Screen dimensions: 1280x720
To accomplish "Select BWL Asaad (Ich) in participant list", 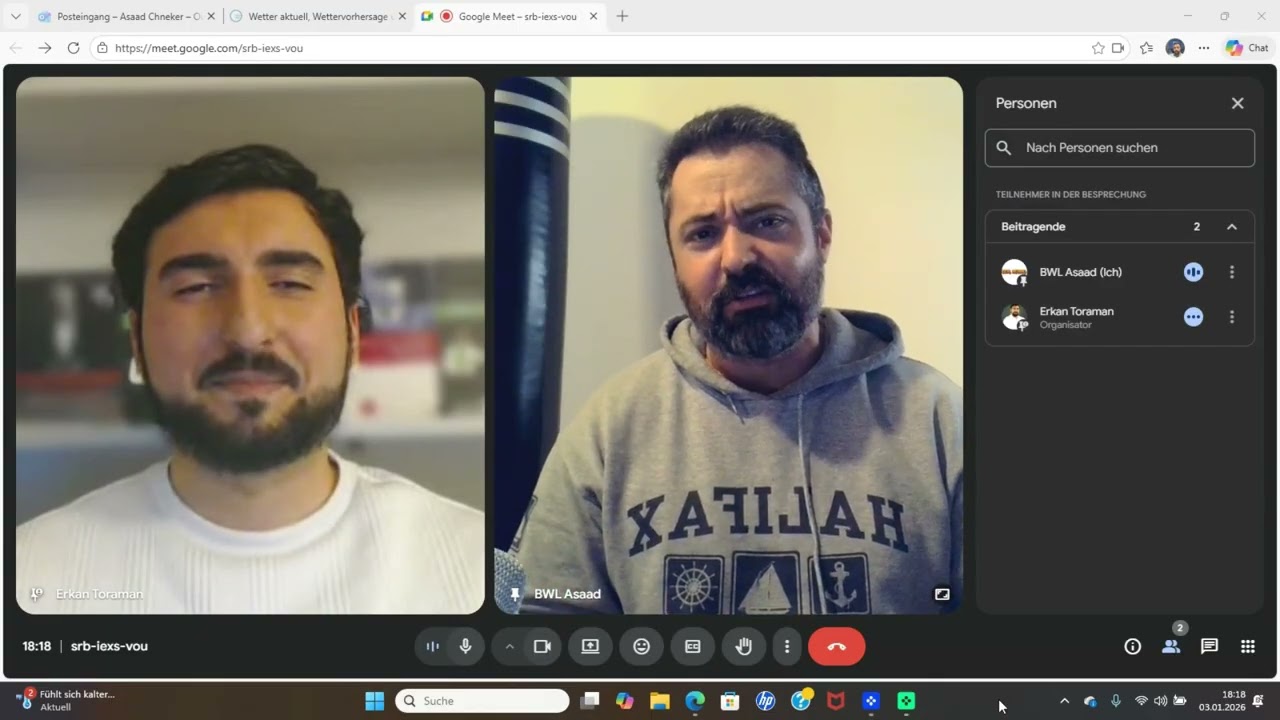I will point(1119,272).
